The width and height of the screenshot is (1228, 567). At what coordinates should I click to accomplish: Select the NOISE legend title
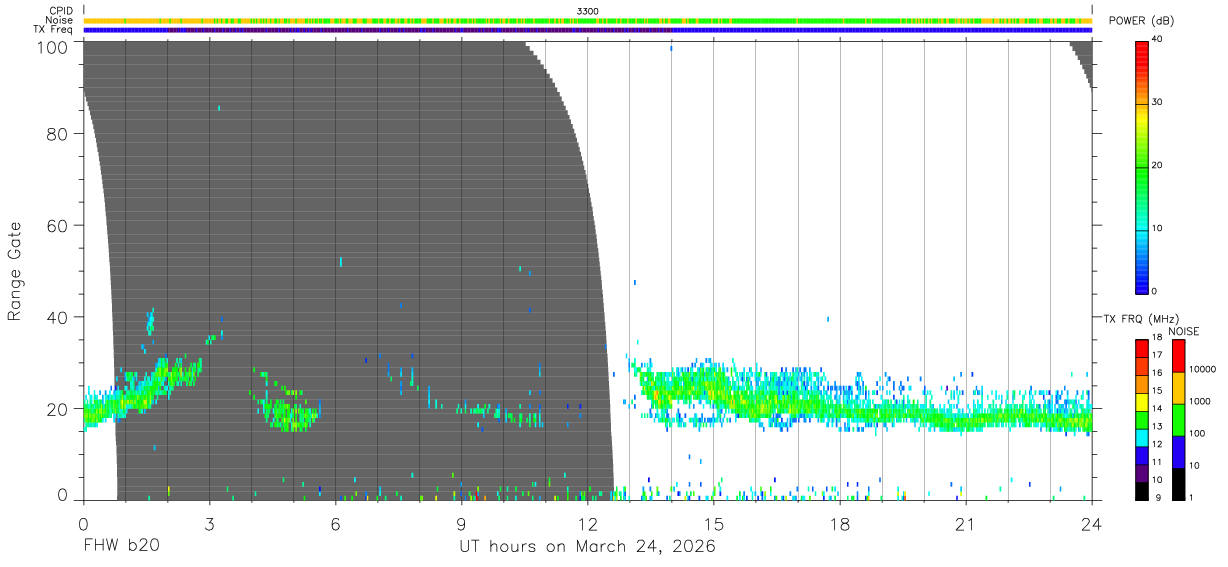pos(1184,331)
